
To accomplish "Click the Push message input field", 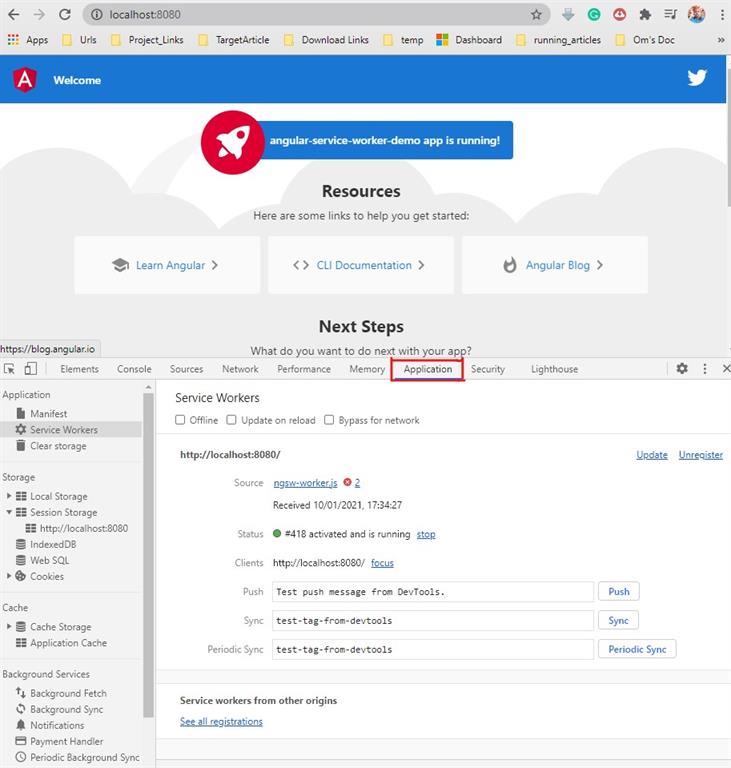I will point(433,592).
